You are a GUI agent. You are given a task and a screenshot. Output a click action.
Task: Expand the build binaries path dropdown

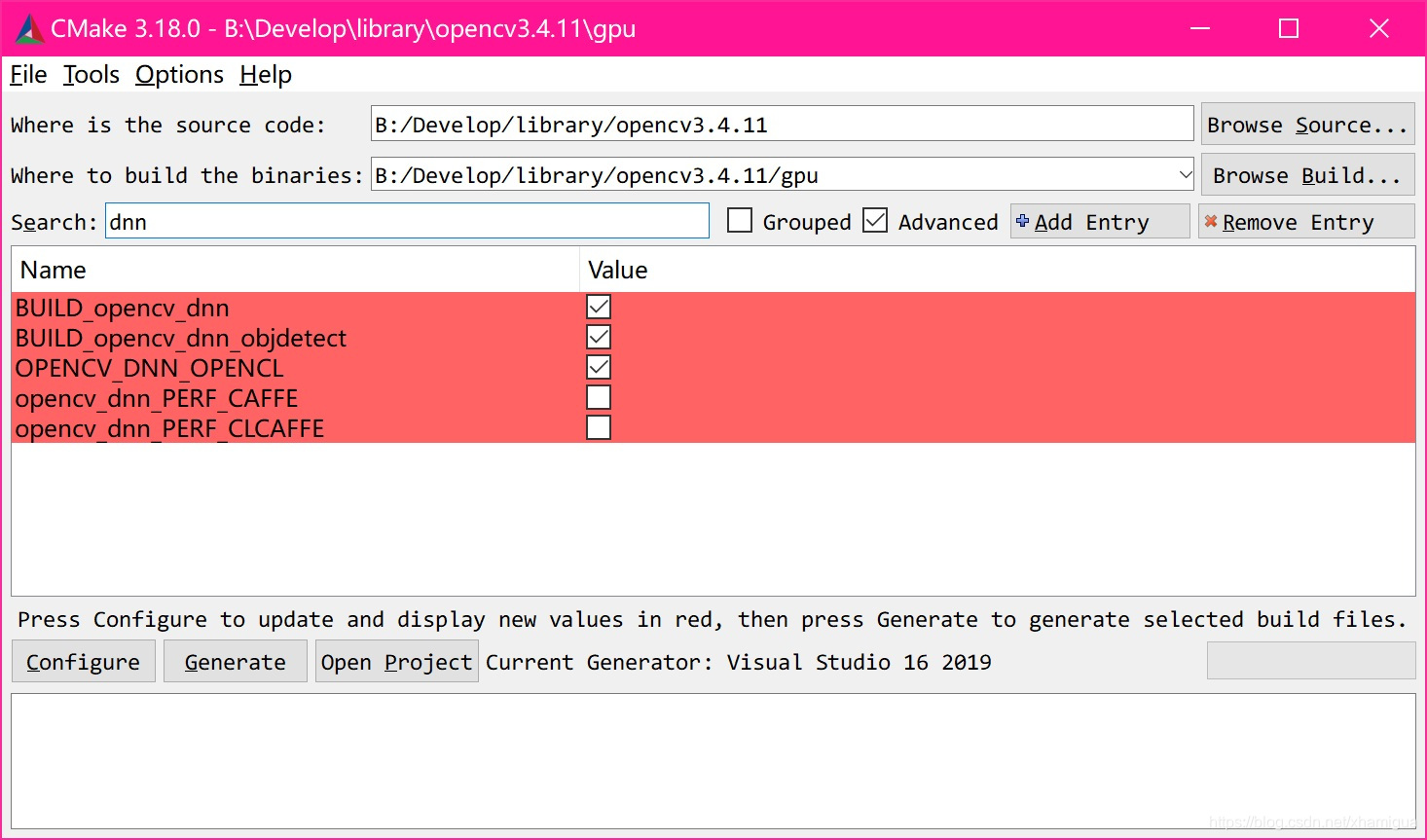click(x=1185, y=175)
